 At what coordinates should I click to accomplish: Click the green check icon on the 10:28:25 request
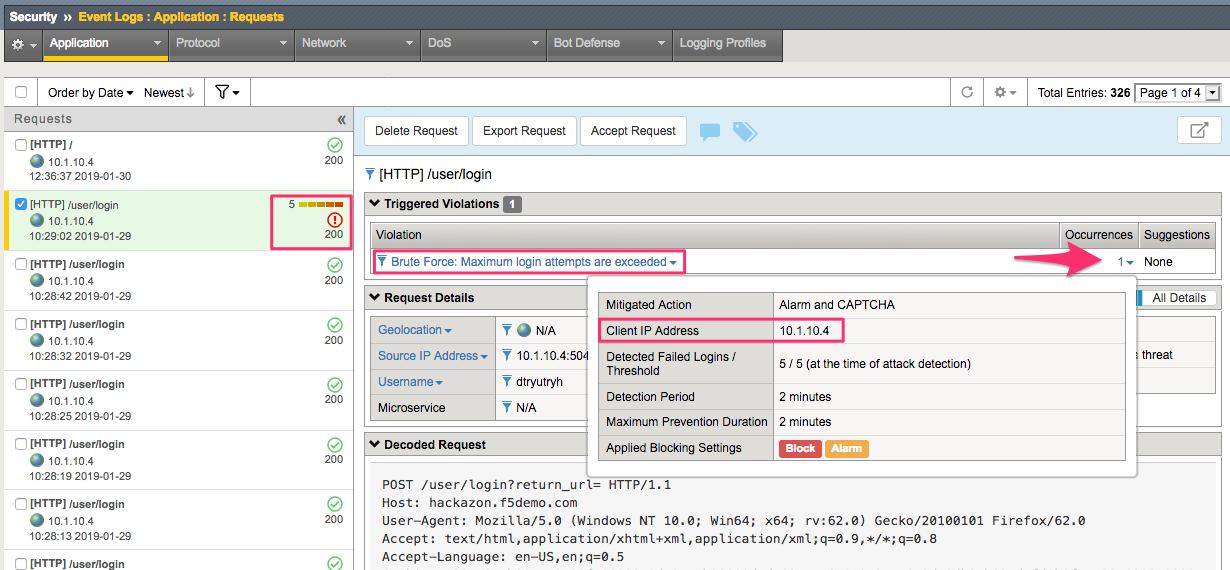coord(334,385)
